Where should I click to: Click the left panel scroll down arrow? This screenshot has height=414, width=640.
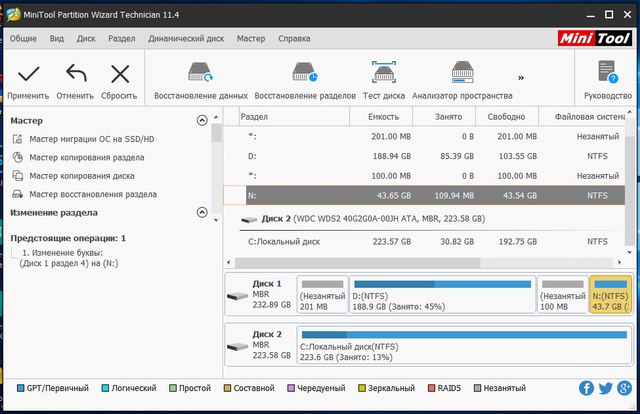point(216,220)
